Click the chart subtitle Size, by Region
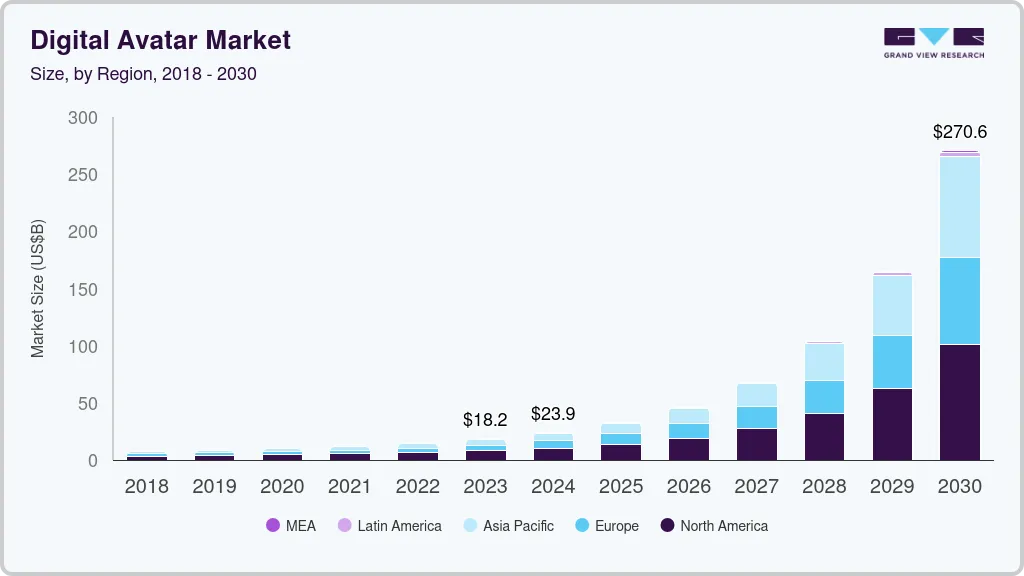Image resolution: width=1024 pixels, height=576 pixels. point(143,73)
